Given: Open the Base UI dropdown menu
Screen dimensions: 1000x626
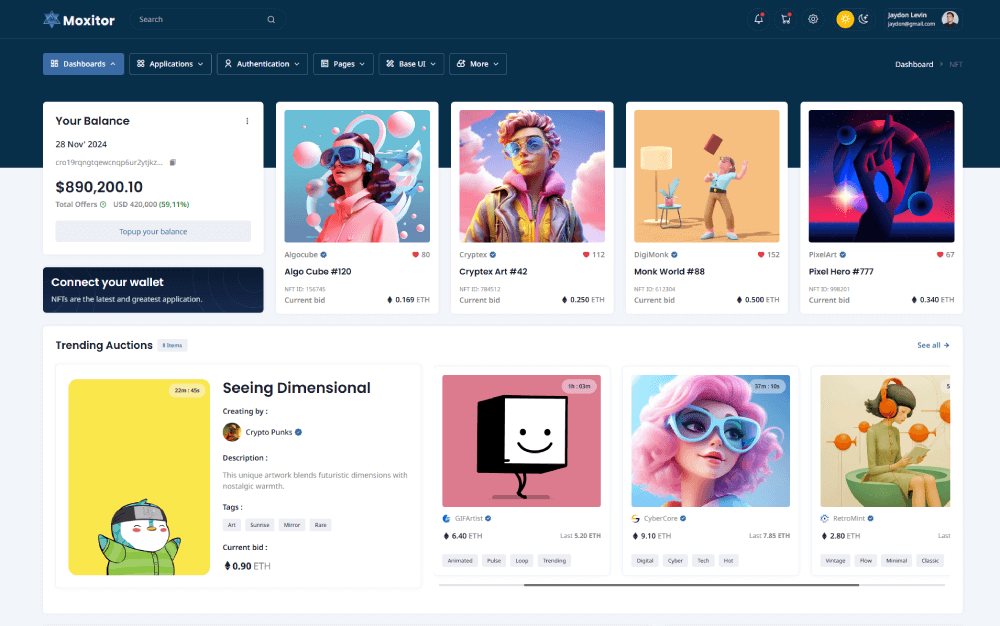Looking at the screenshot, I should point(411,64).
